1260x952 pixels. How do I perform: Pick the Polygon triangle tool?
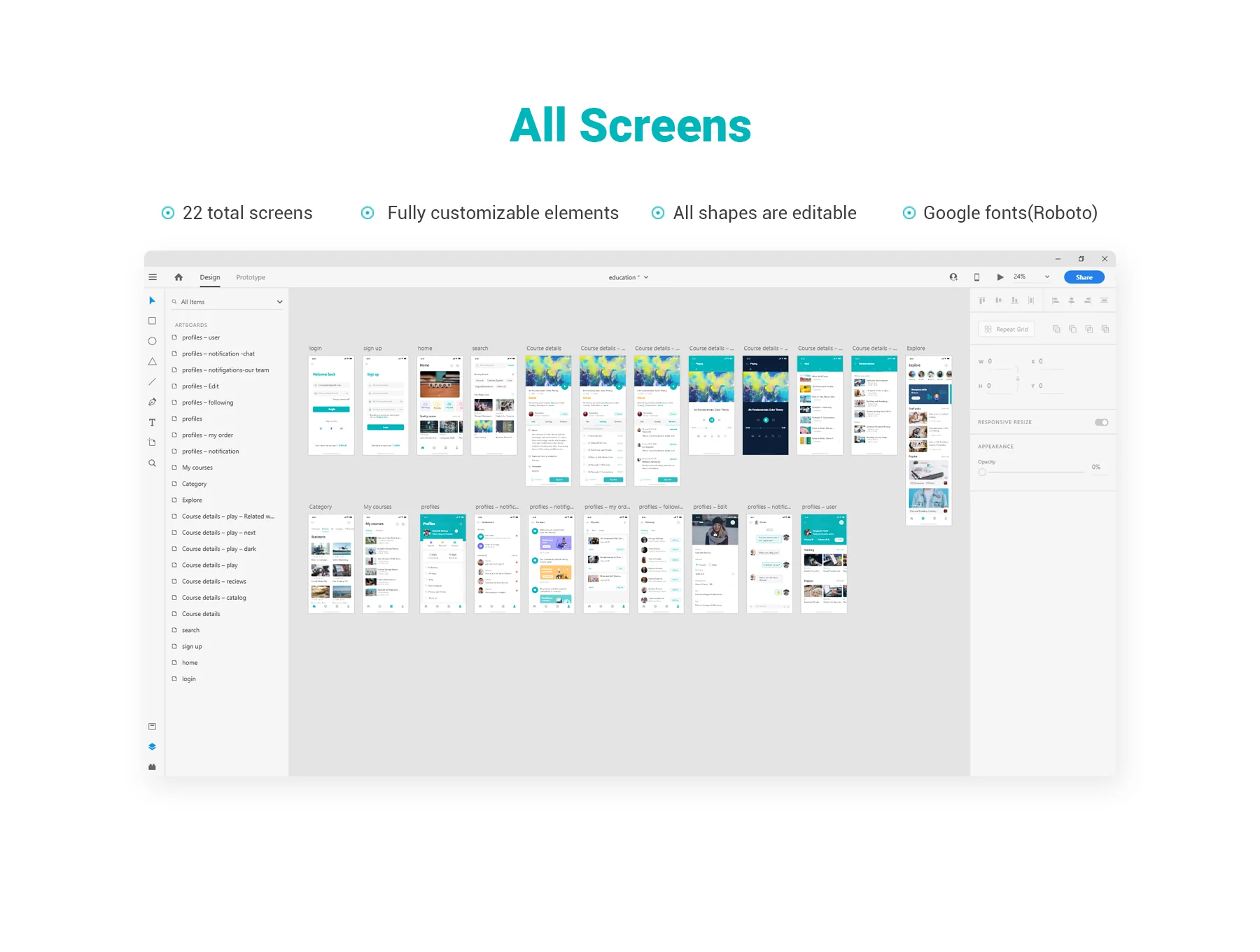click(x=152, y=361)
